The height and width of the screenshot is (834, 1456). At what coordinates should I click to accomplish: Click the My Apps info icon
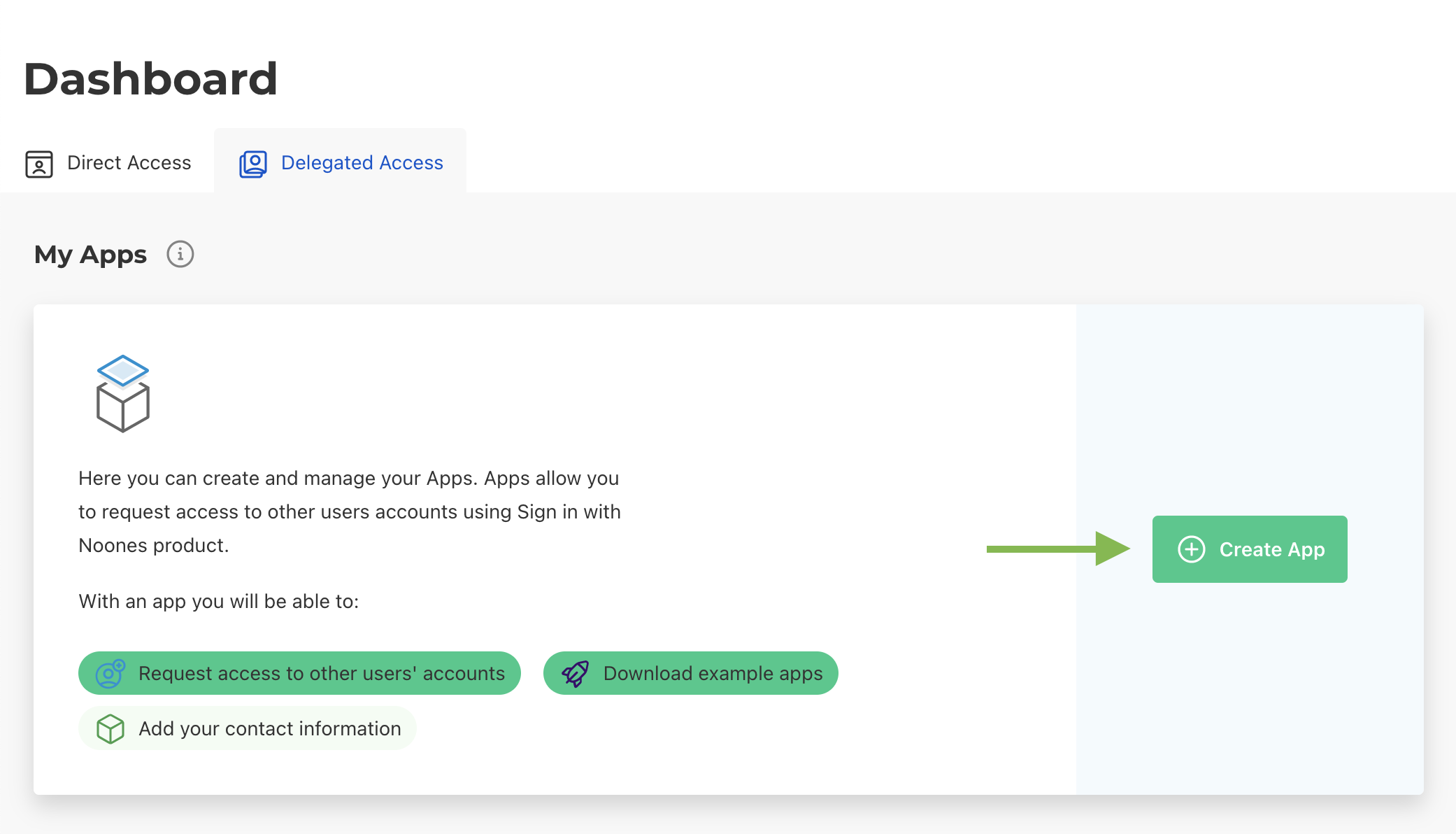180,254
